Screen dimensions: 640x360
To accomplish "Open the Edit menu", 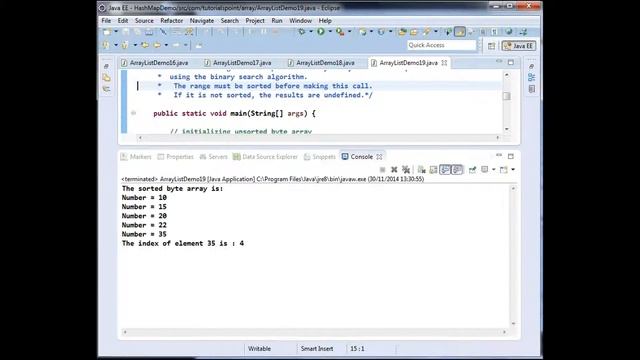I will coord(123,20).
